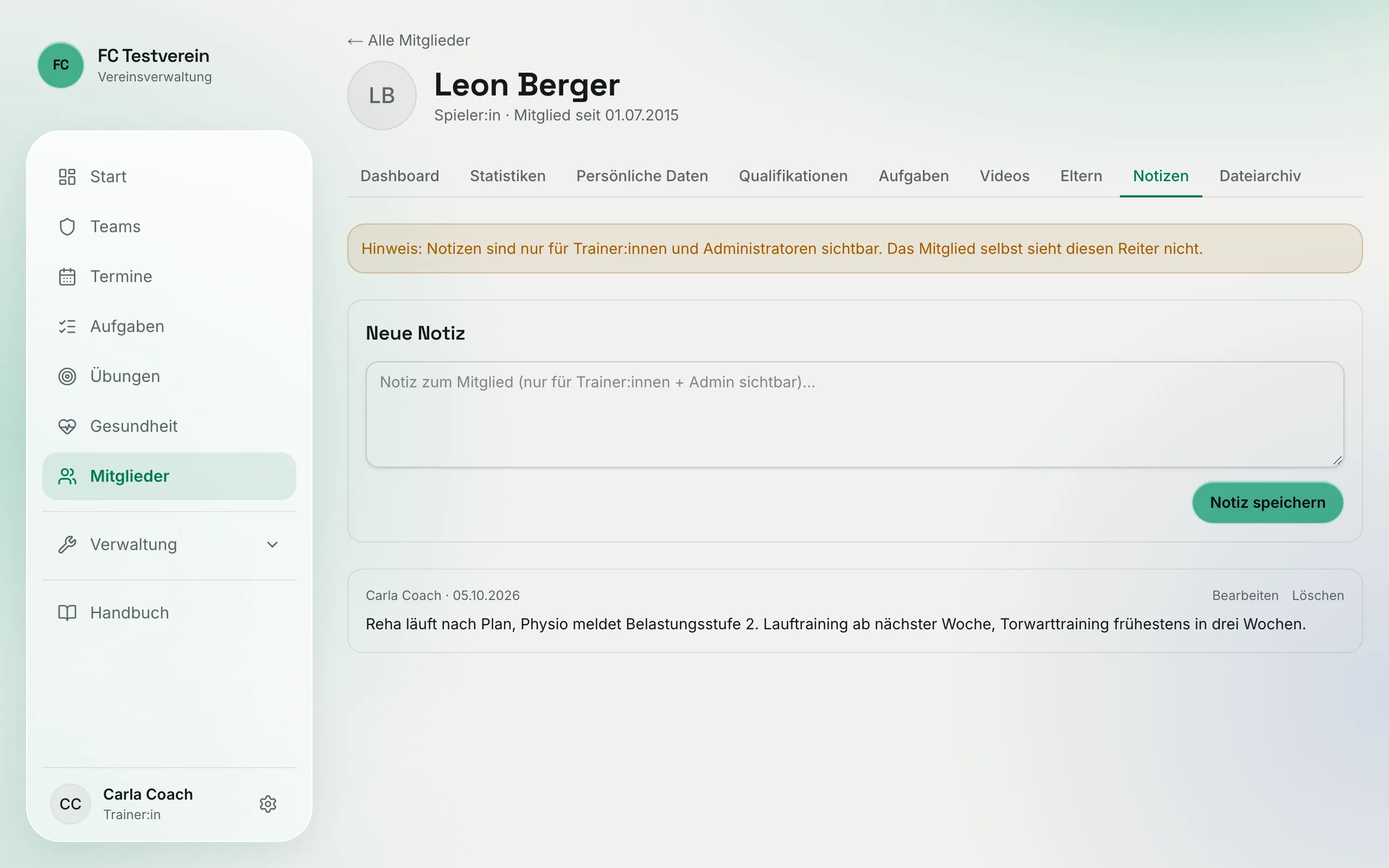
Task: Select the 'Carla Coach · 05.10.2026' note header
Action: tap(443, 595)
